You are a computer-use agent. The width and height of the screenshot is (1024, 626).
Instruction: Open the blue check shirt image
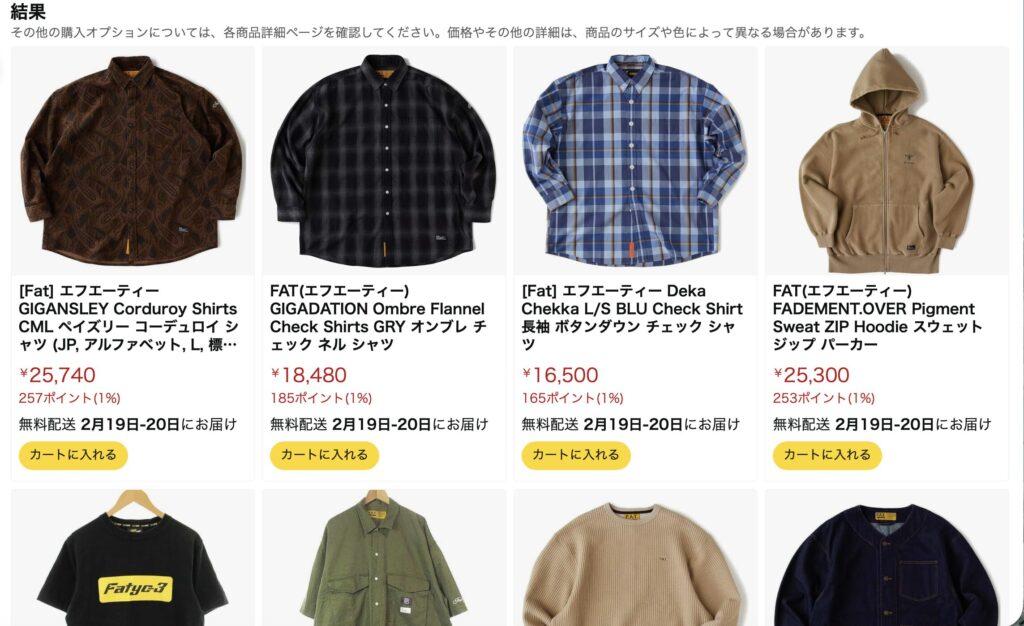tap(635, 161)
